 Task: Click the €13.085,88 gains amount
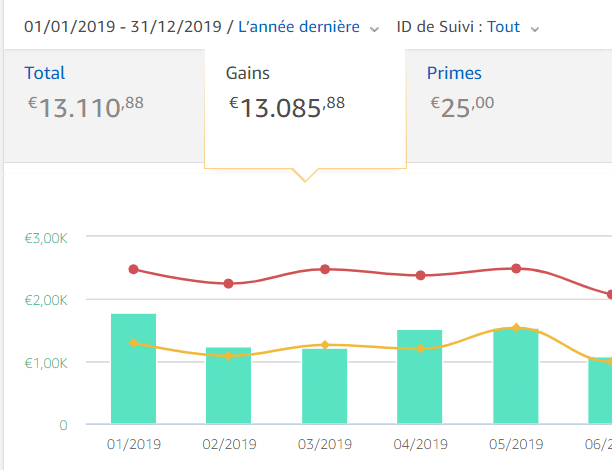click(287, 107)
